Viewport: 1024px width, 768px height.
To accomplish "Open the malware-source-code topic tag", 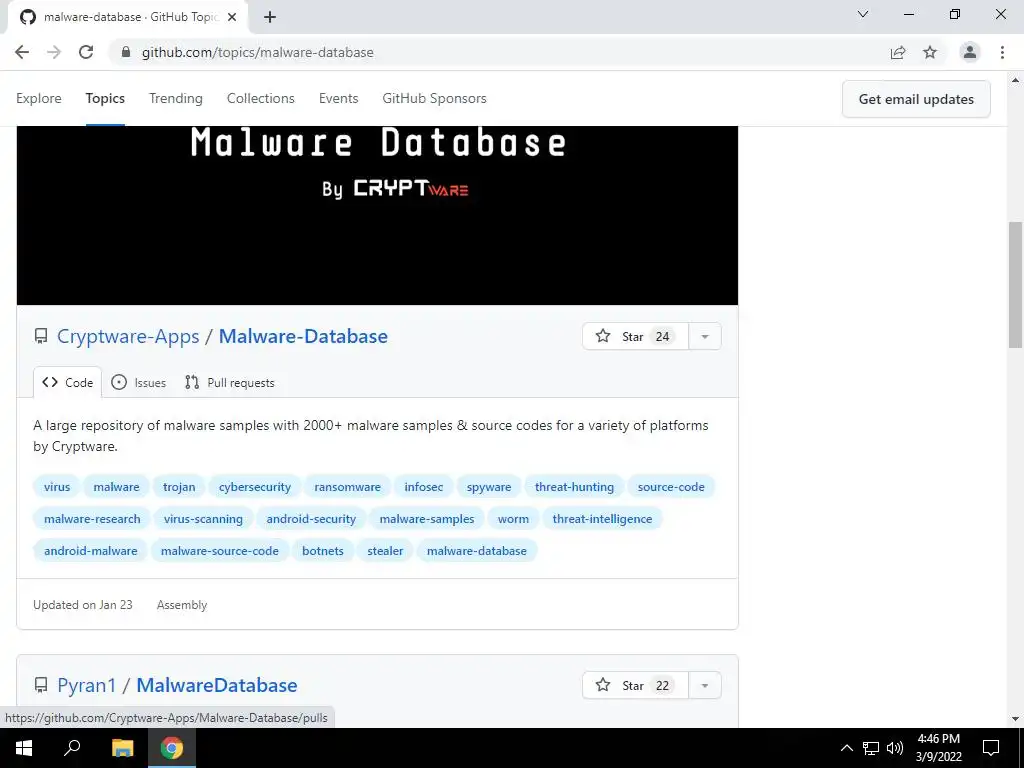I will click(x=219, y=551).
